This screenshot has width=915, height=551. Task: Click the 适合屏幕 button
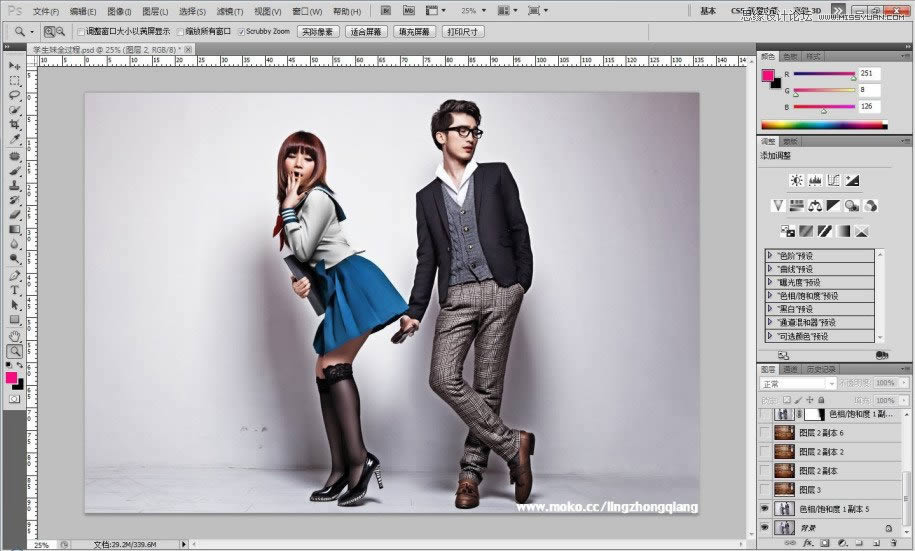click(x=366, y=32)
